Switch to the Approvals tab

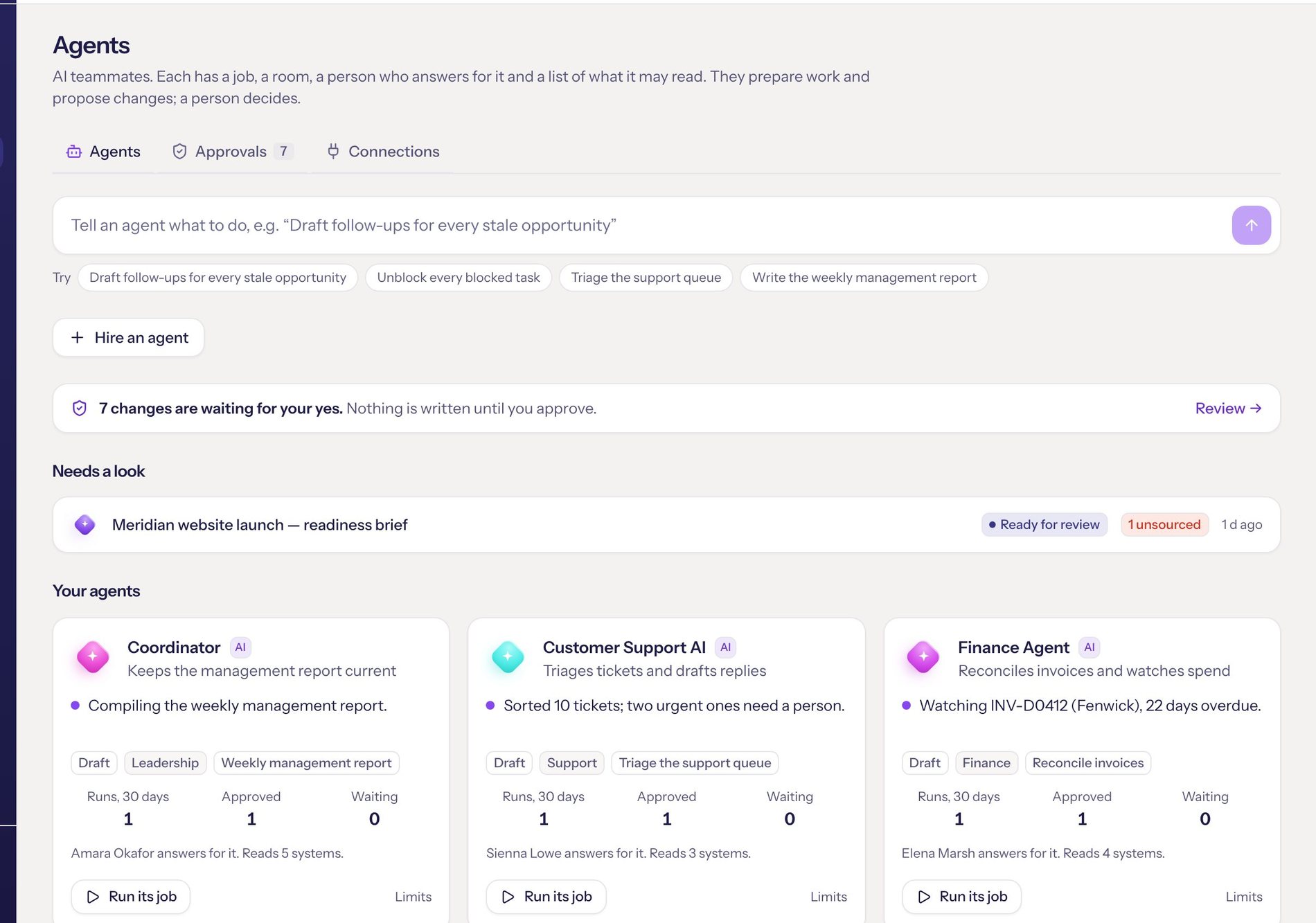click(x=232, y=152)
